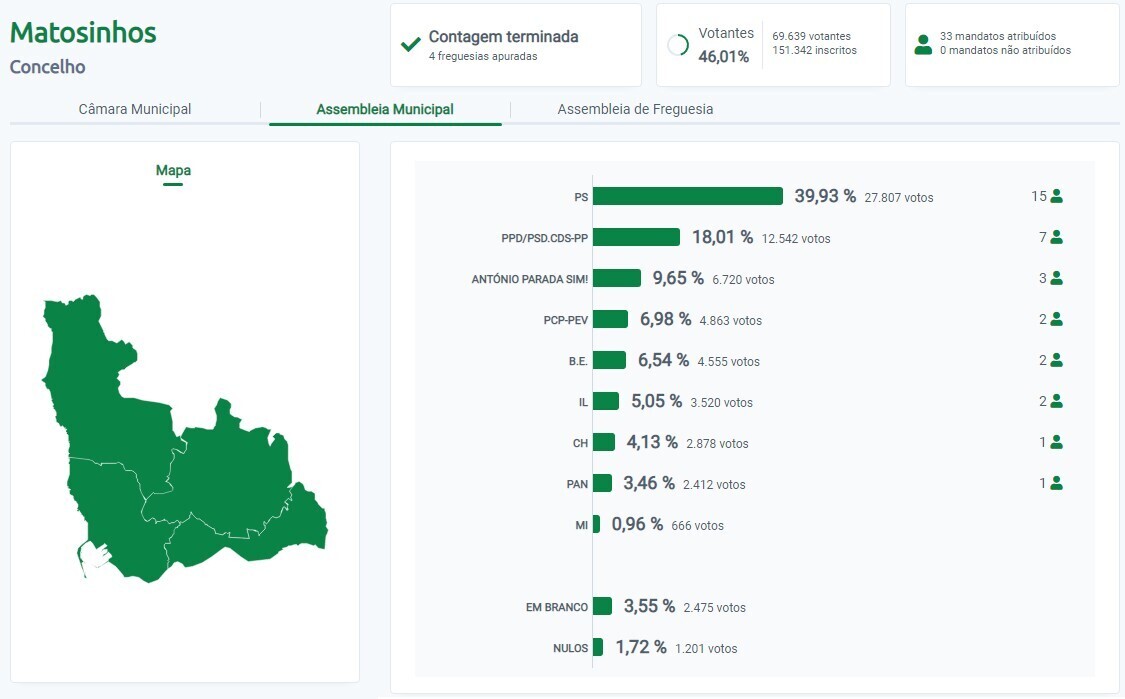Switch to the Câmara Municipal tab
The height and width of the screenshot is (699, 1125).
coord(135,109)
